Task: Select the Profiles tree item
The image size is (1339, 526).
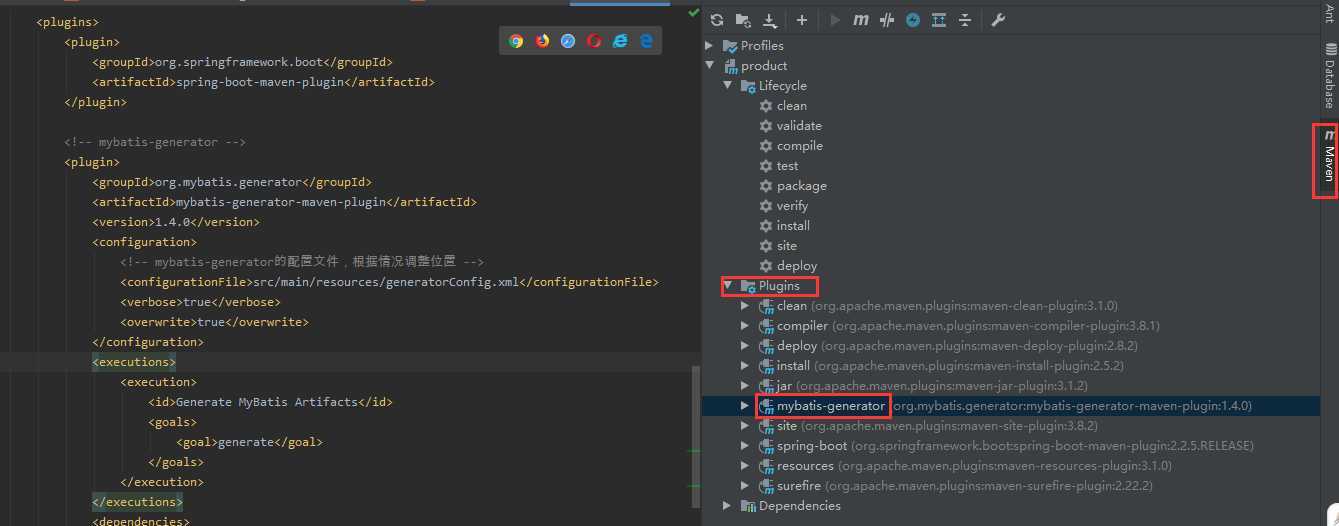Action: [762, 46]
